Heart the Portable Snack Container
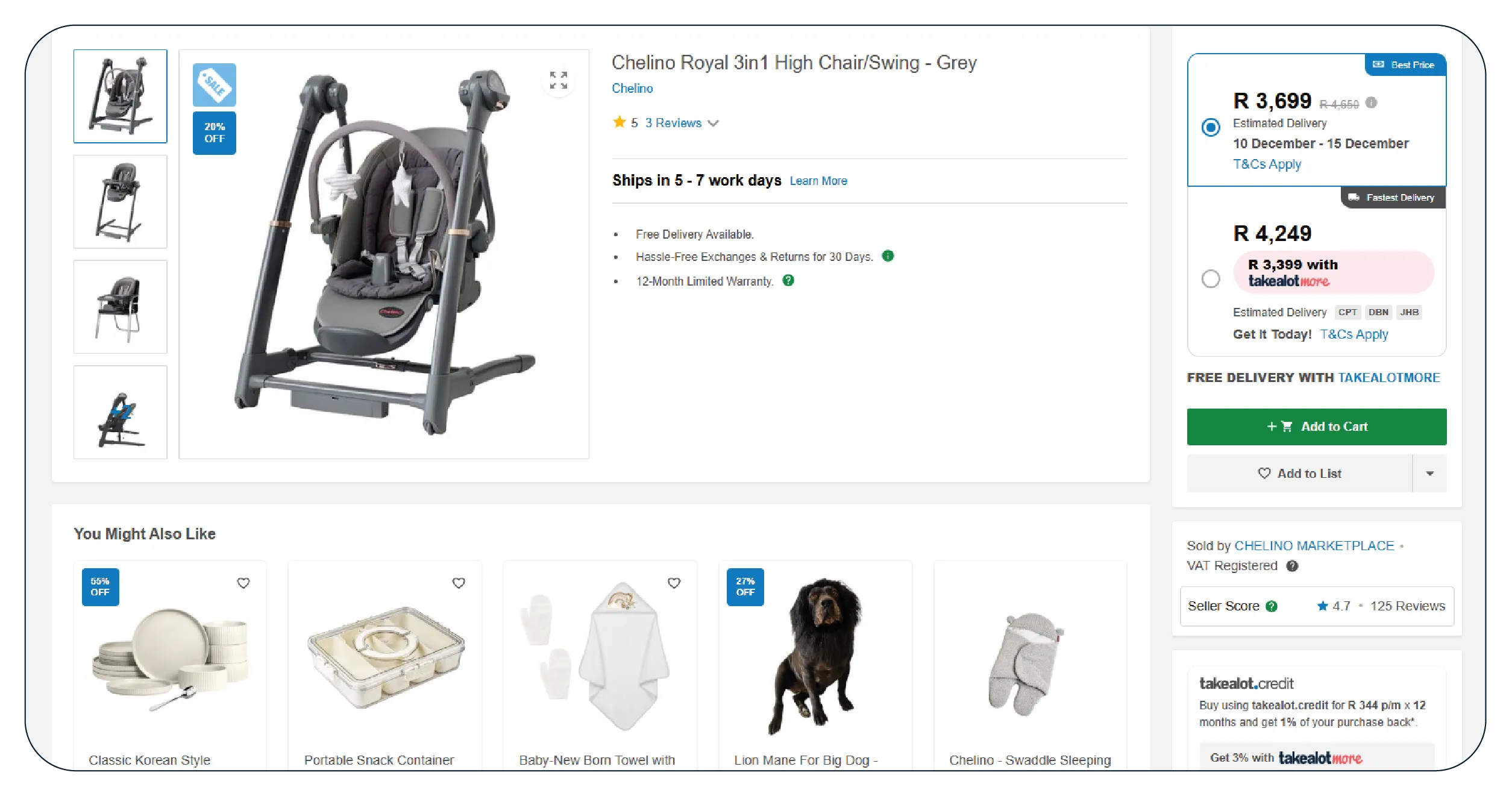Image resolution: width=1512 pixels, height=796 pixels. (459, 583)
